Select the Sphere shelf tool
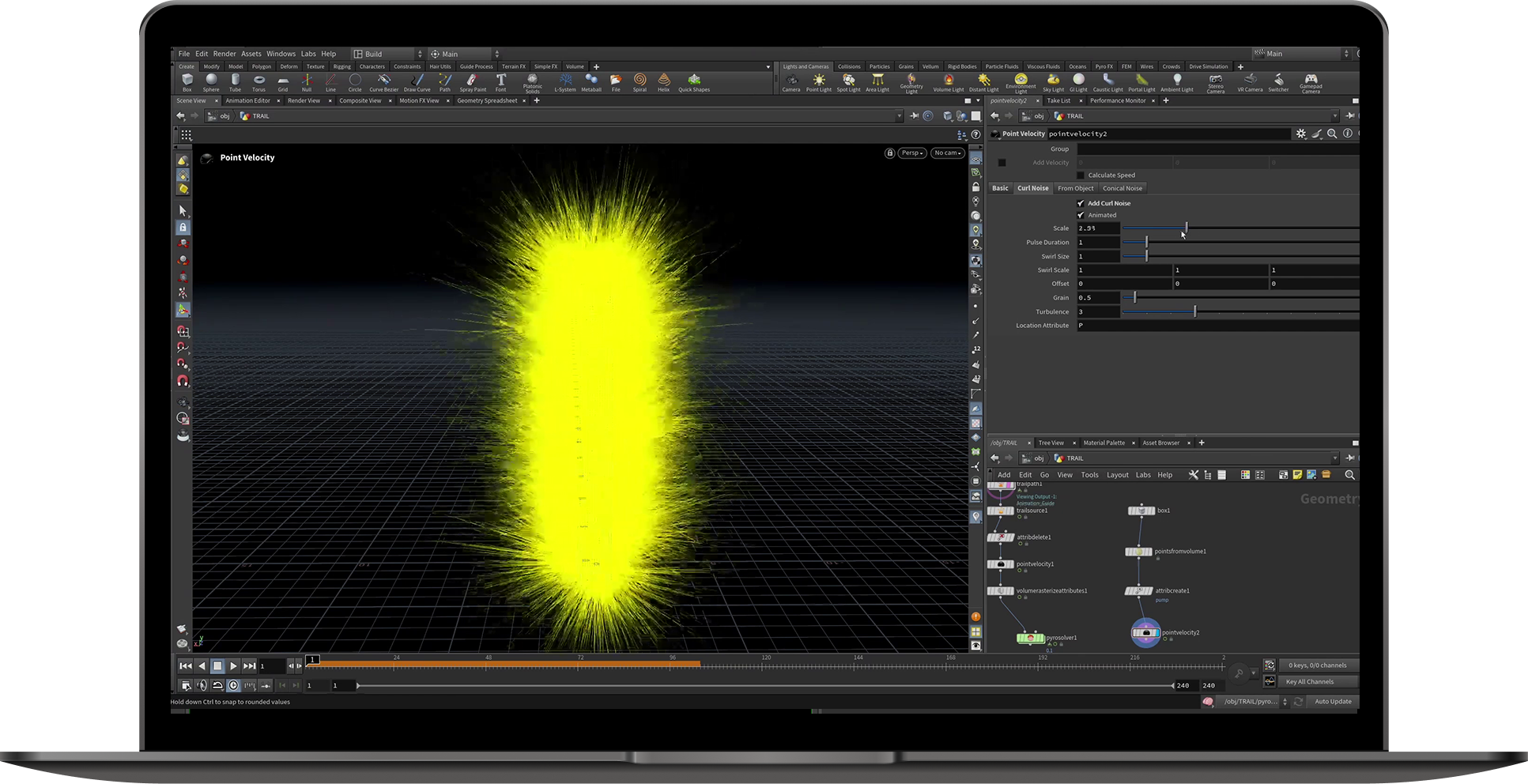 click(211, 81)
